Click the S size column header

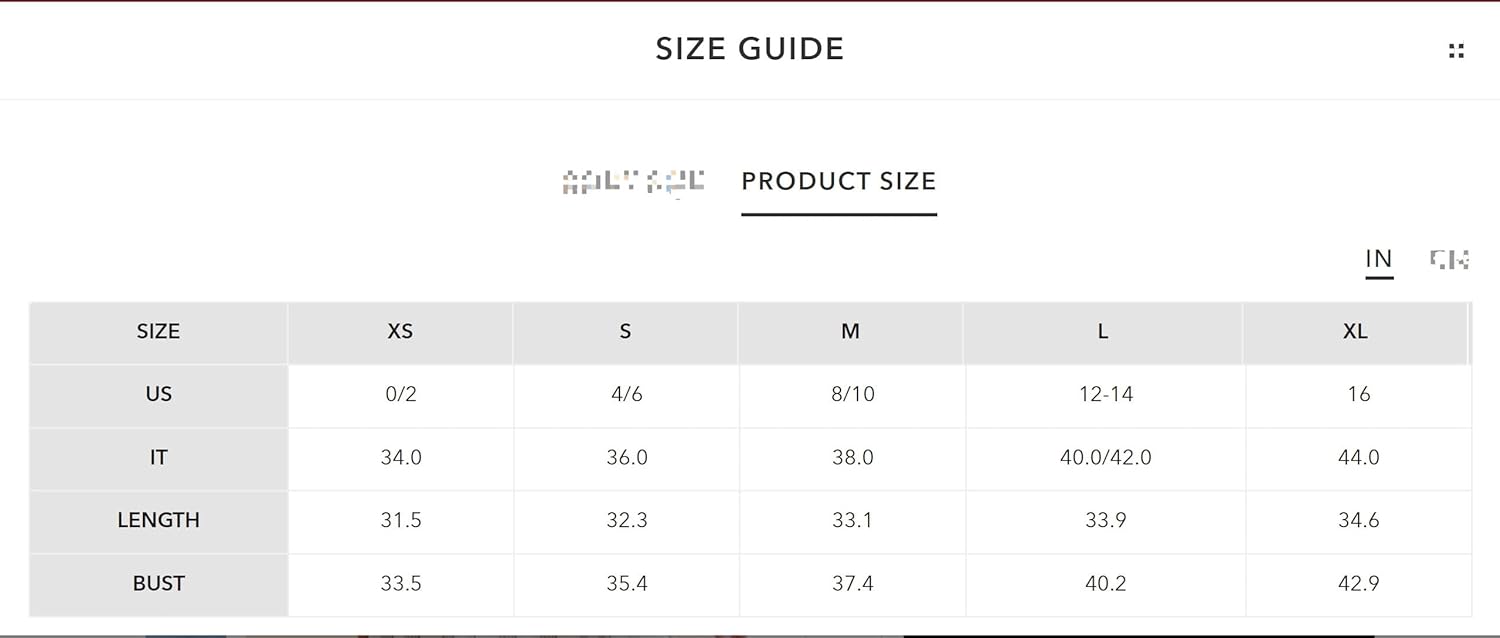point(625,332)
